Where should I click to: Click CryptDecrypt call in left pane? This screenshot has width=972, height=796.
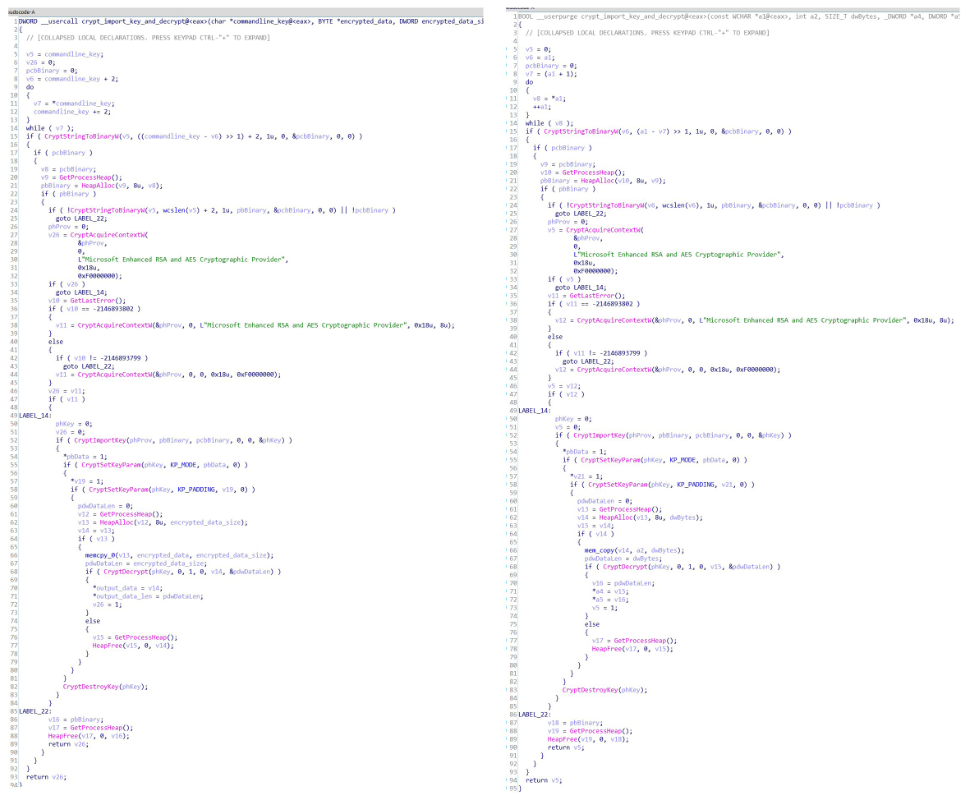tap(125, 572)
